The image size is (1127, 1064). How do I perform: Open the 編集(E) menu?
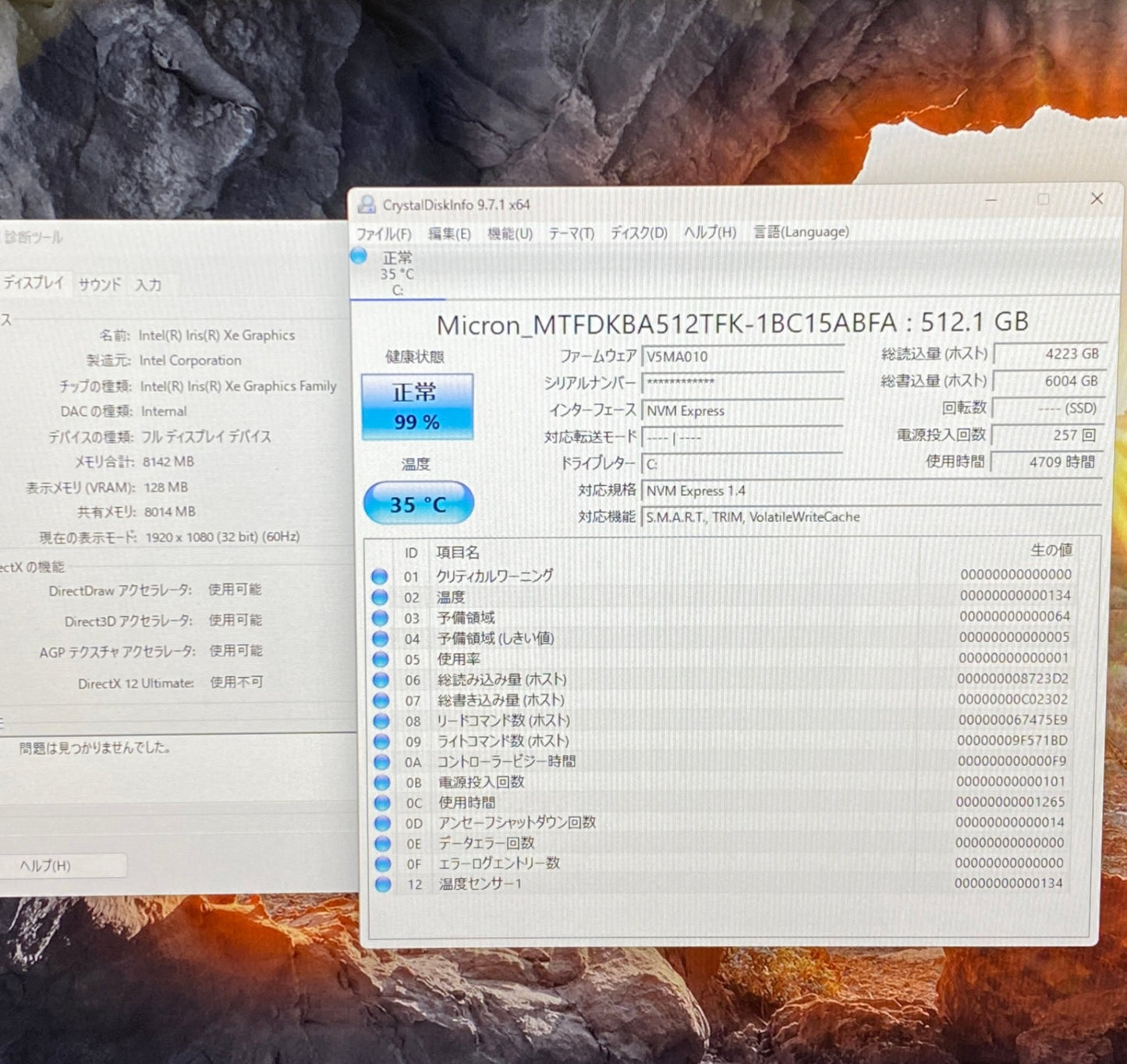[448, 234]
